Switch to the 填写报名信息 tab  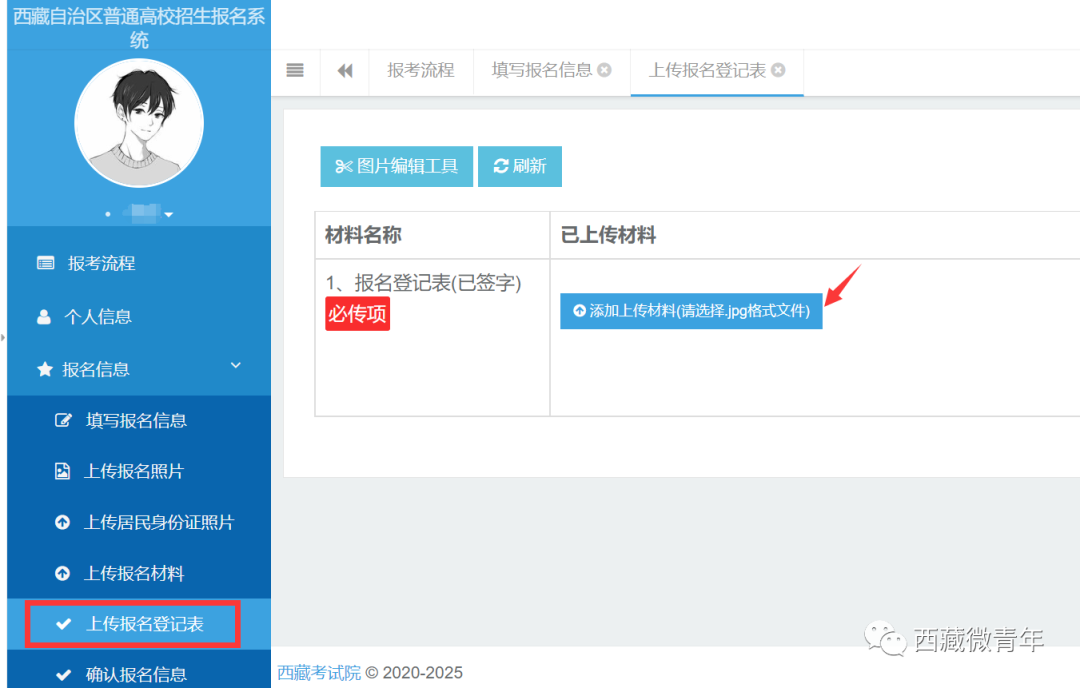click(541, 71)
